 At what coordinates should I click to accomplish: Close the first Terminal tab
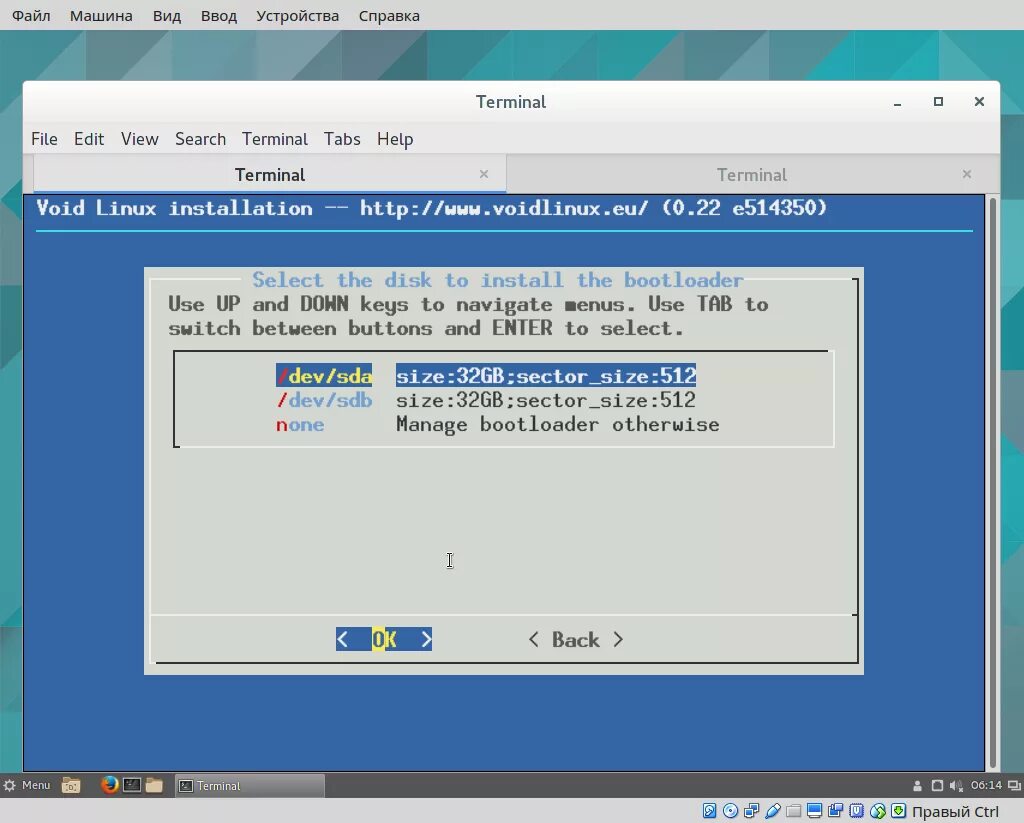click(x=484, y=174)
